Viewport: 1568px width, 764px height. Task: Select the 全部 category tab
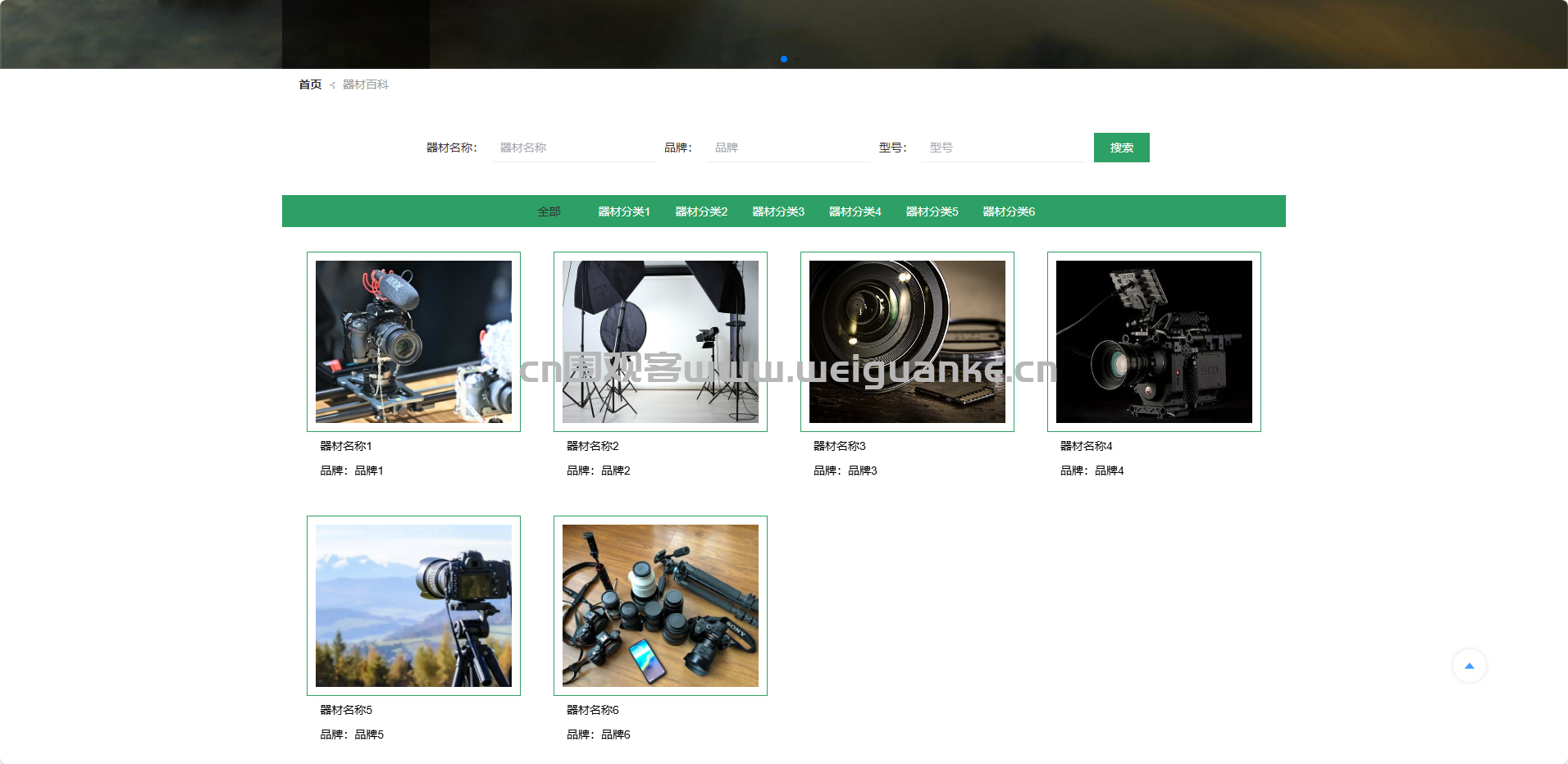(x=549, y=211)
